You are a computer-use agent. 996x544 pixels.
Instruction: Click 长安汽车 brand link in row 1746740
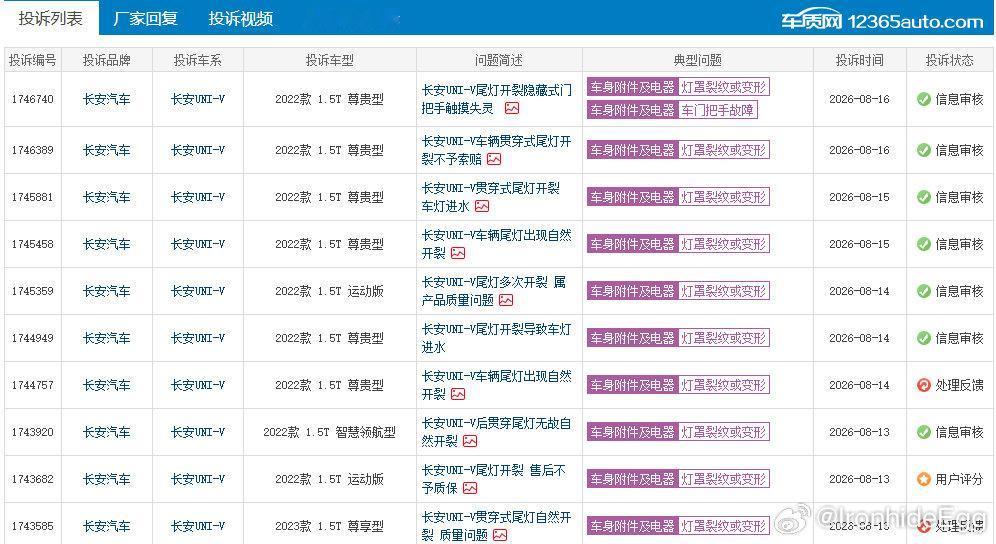click(x=107, y=99)
